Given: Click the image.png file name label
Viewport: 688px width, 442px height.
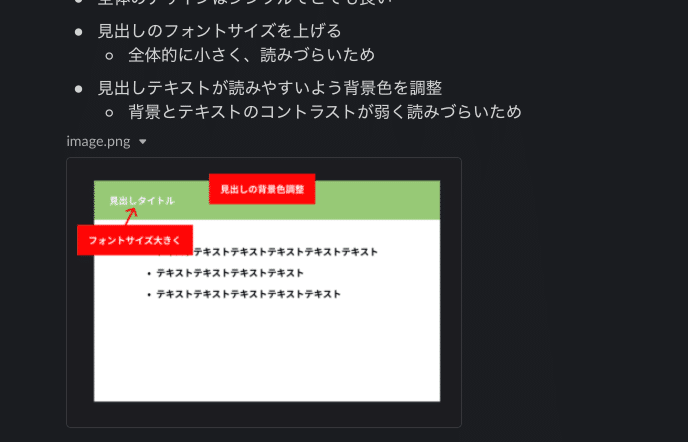Looking at the screenshot, I should pos(98,141).
